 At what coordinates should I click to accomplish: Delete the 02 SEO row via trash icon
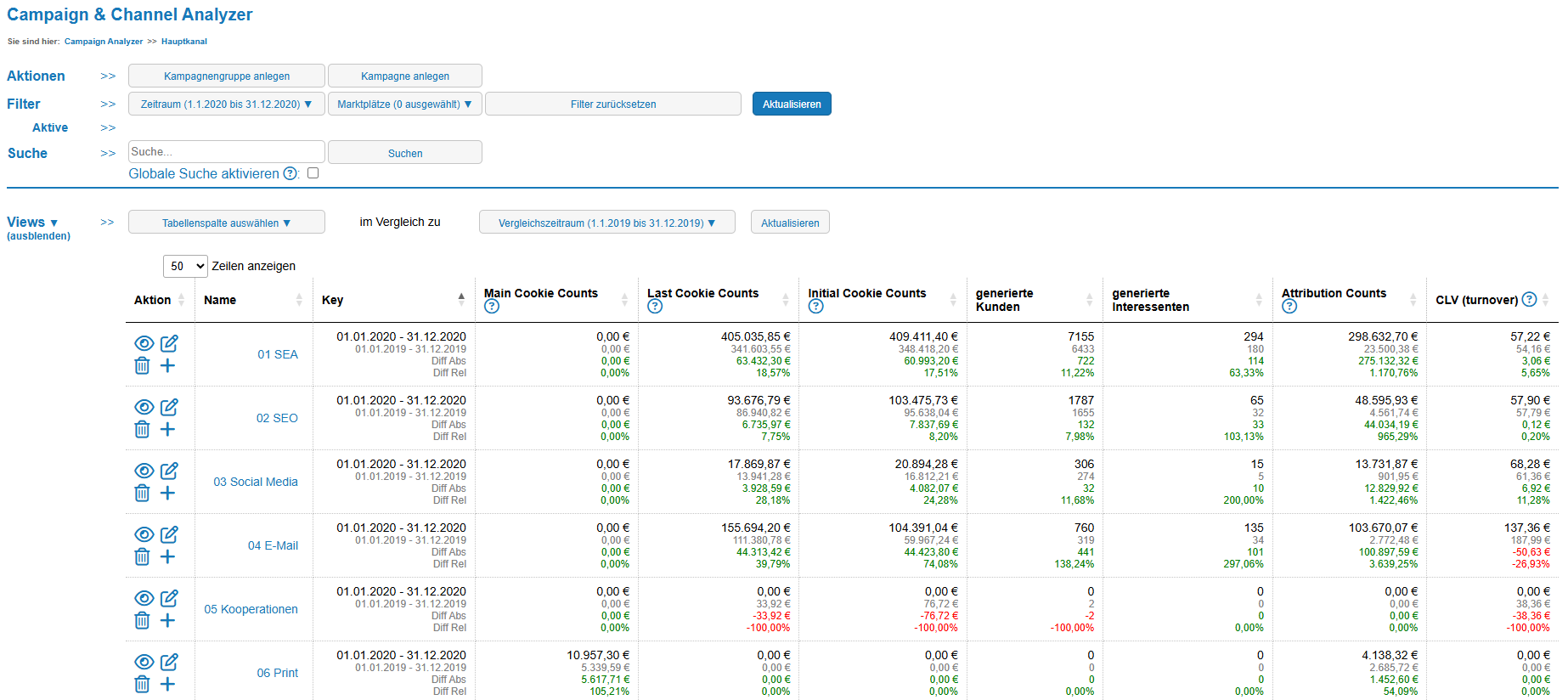coord(142,430)
